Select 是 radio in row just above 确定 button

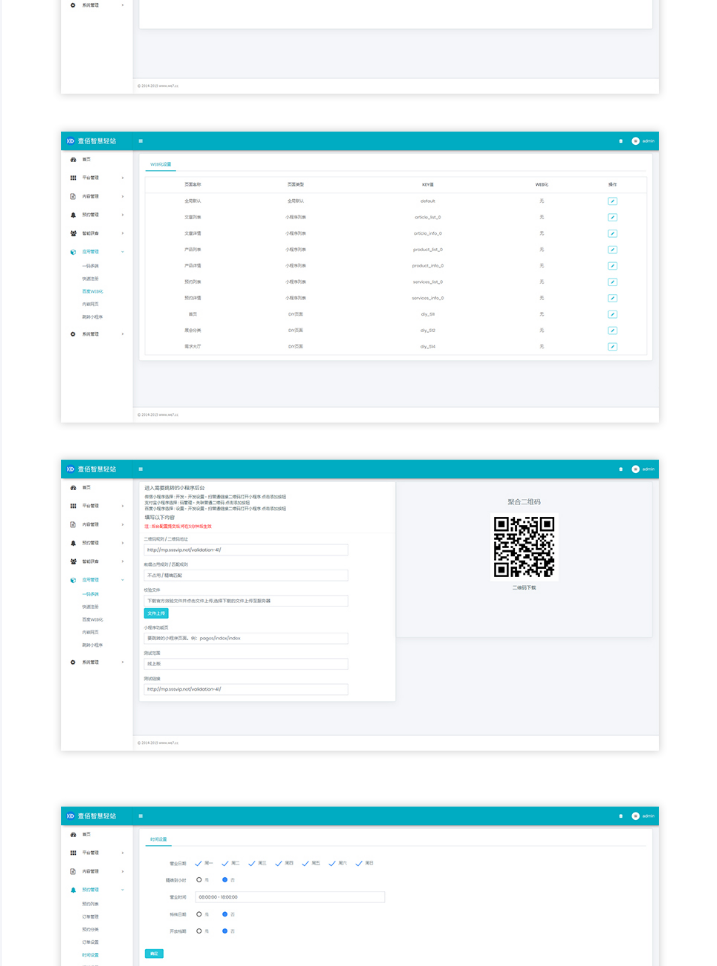[199, 931]
